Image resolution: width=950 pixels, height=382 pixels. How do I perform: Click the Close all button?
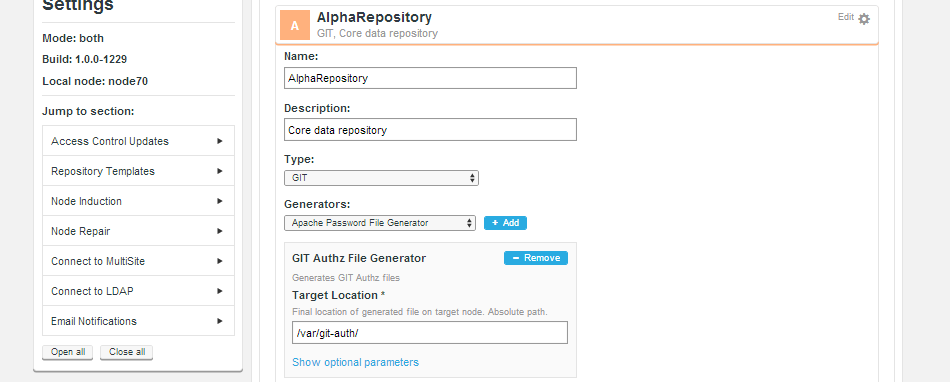coord(127,352)
